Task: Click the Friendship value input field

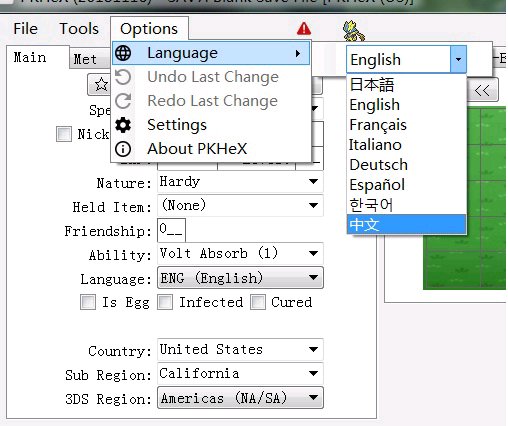Action: click(171, 230)
